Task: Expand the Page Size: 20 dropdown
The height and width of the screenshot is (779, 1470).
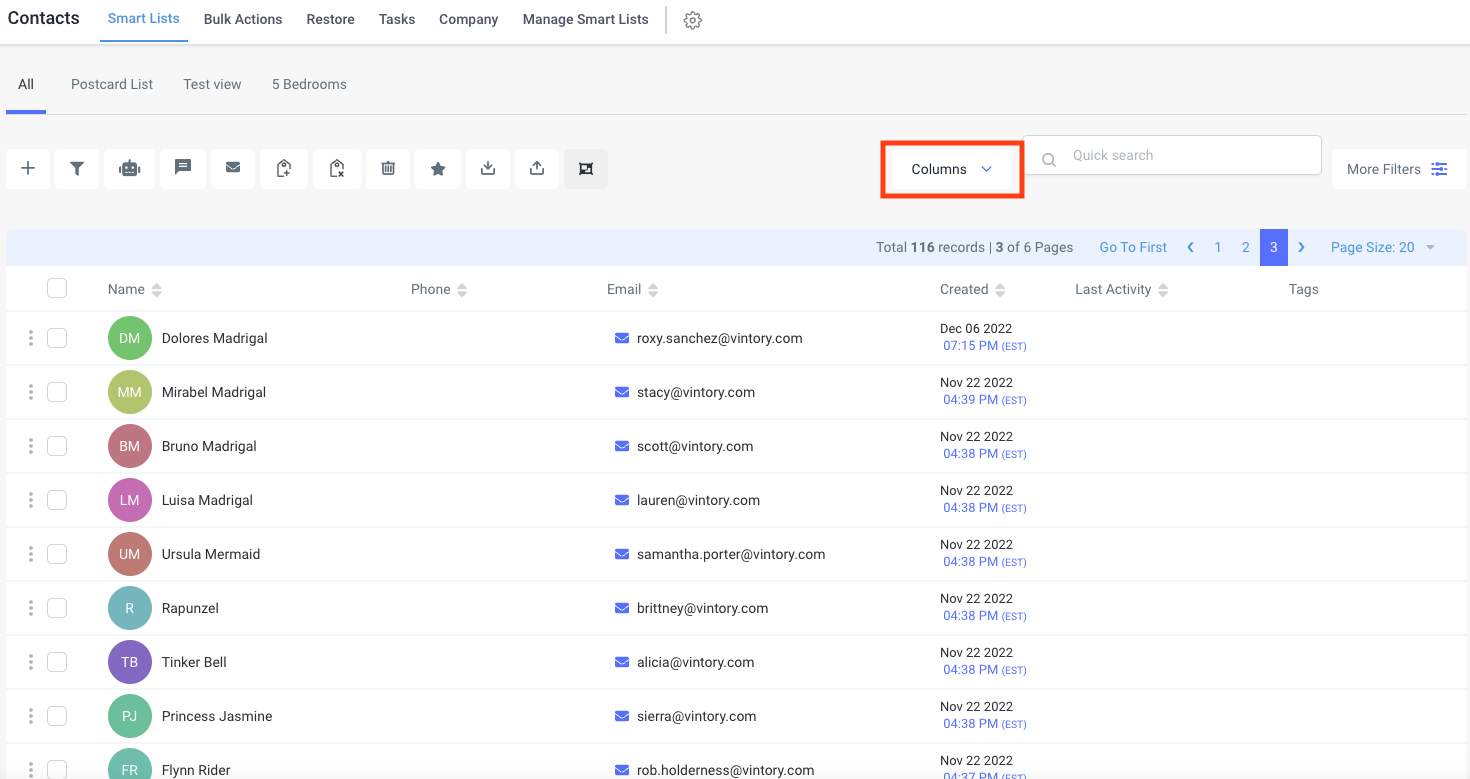Action: tap(1383, 247)
